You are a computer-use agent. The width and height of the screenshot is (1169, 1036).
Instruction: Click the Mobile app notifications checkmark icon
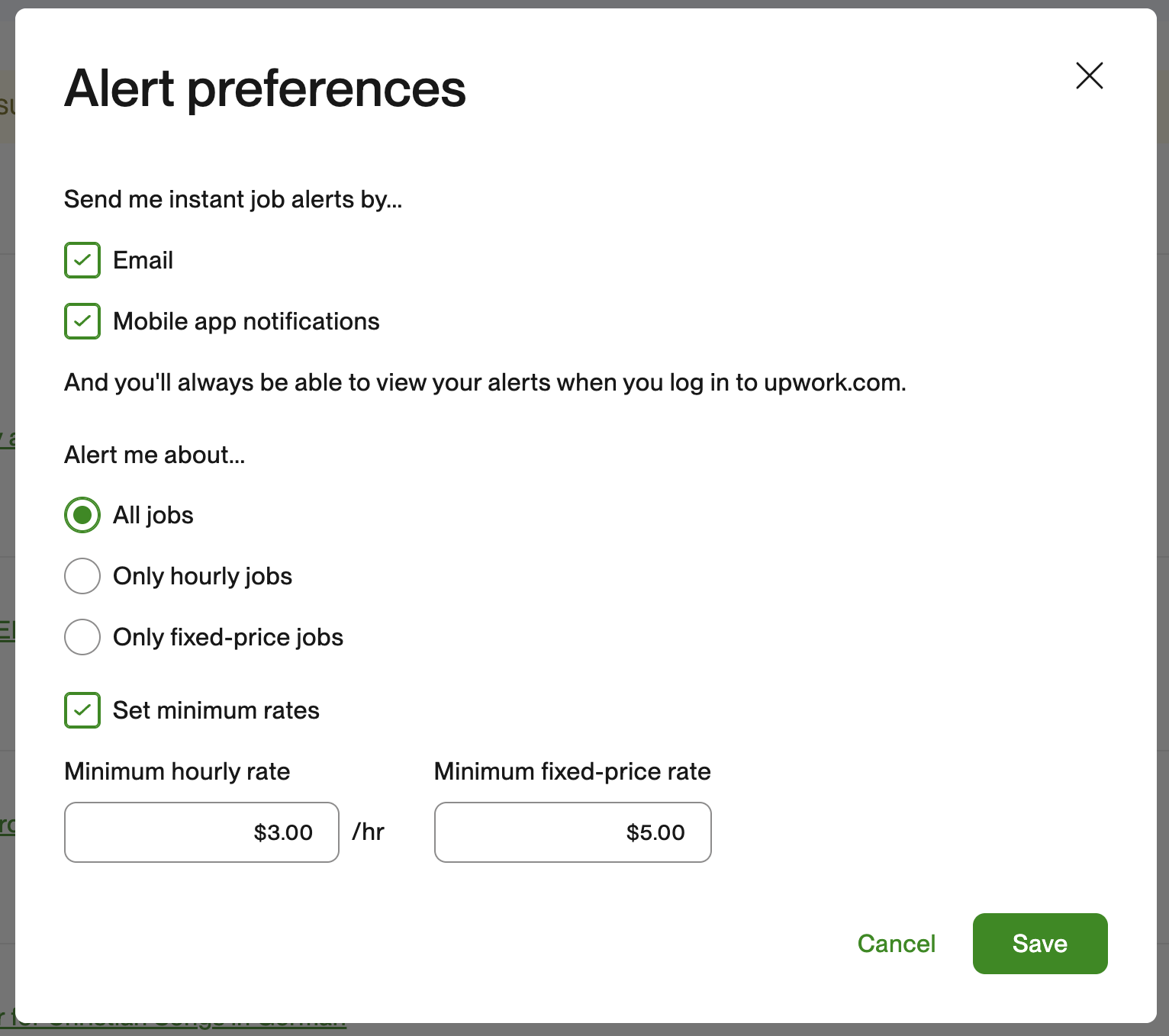[82, 321]
